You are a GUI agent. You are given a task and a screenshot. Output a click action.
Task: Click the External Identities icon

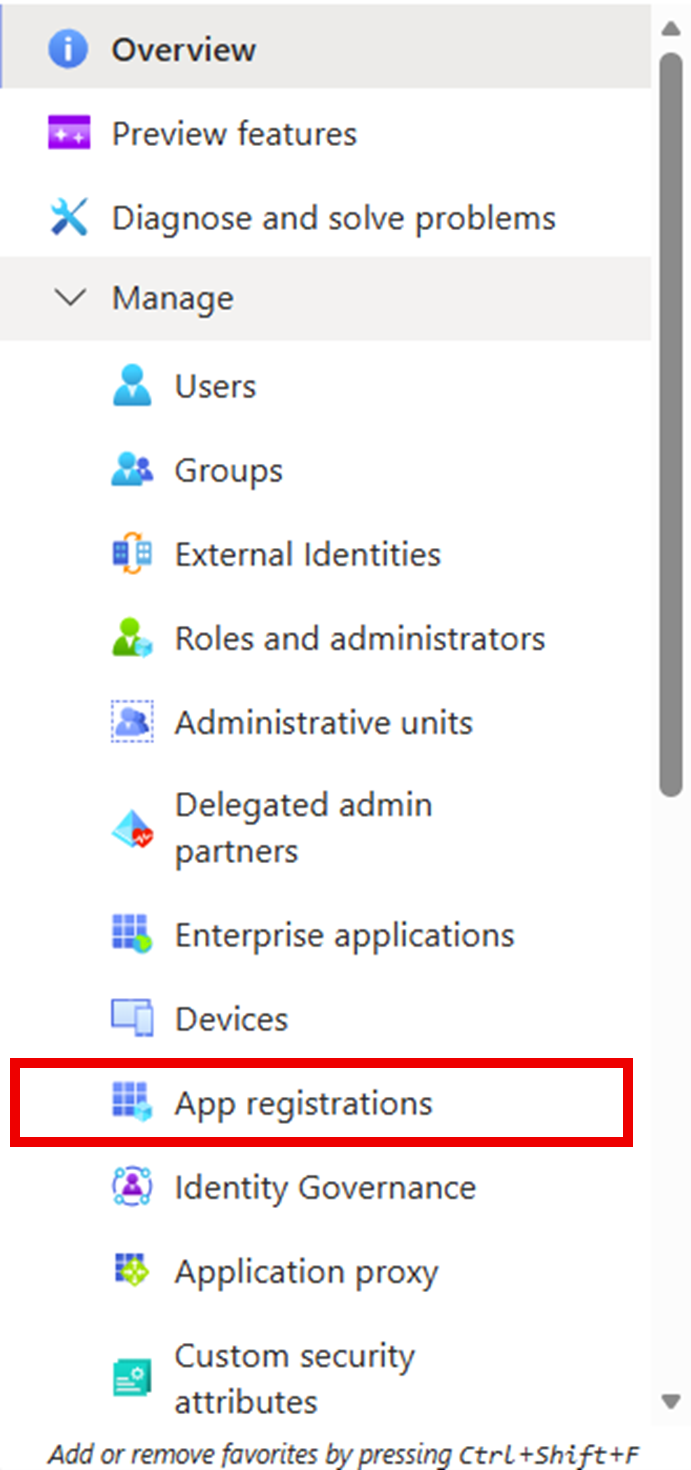(x=132, y=555)
